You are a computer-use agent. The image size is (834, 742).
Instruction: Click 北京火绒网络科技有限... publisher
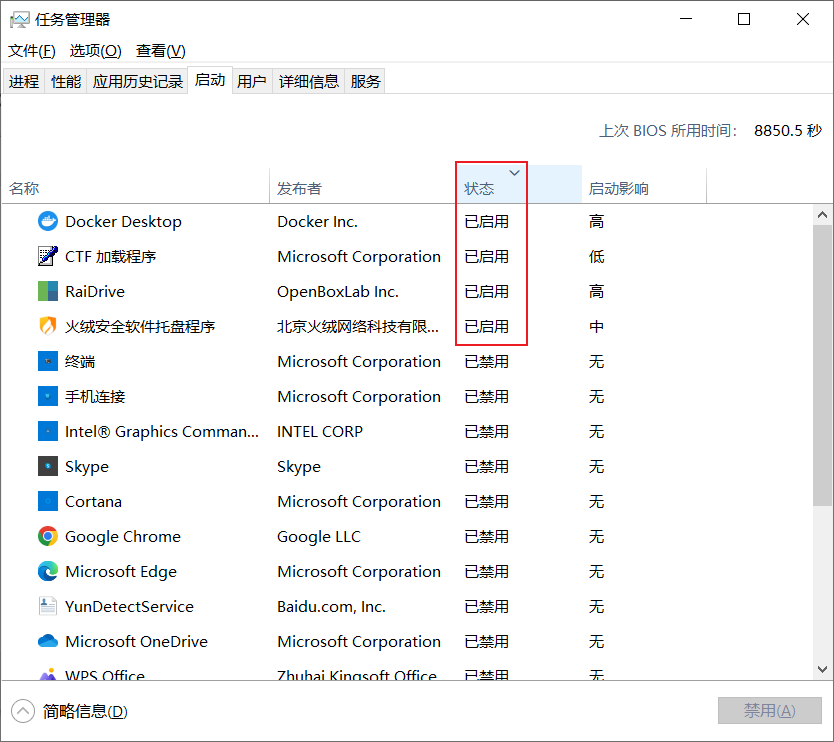click(x=358, y=326)
